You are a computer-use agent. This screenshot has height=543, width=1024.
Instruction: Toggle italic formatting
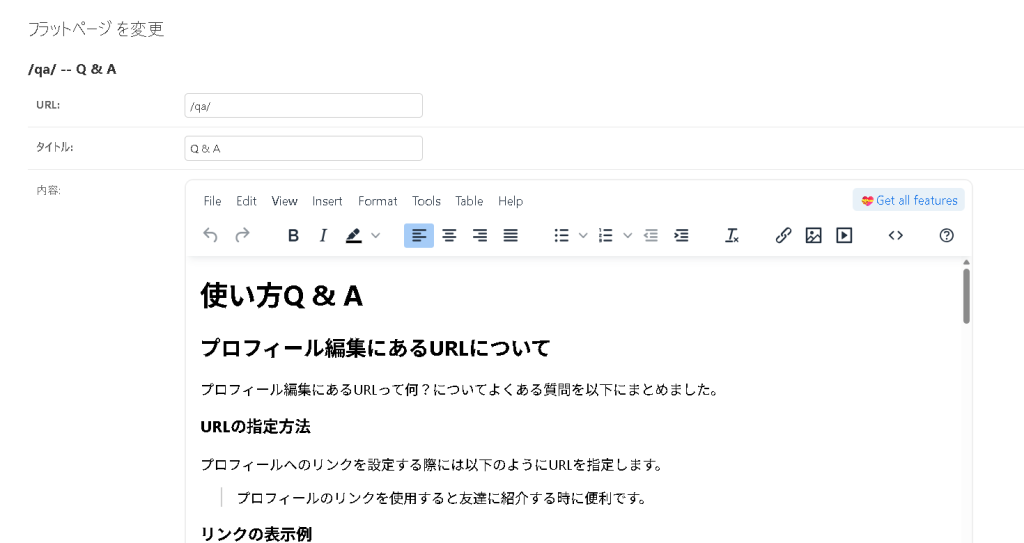coord(323,235)
